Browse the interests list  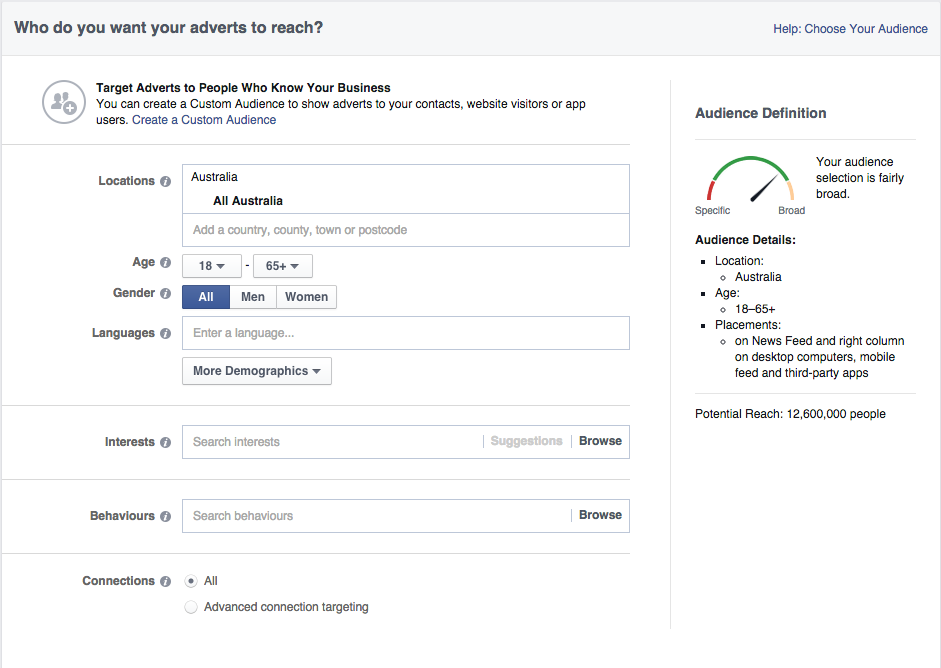600,441
